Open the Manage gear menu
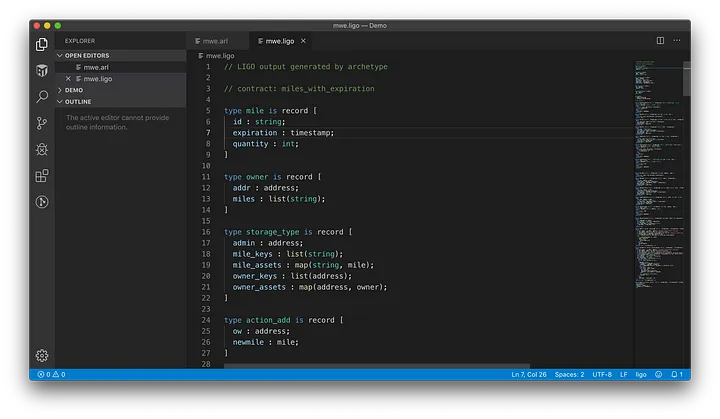Image resolution: width=720 pixels, height=419 pixels. coord(42,355)
